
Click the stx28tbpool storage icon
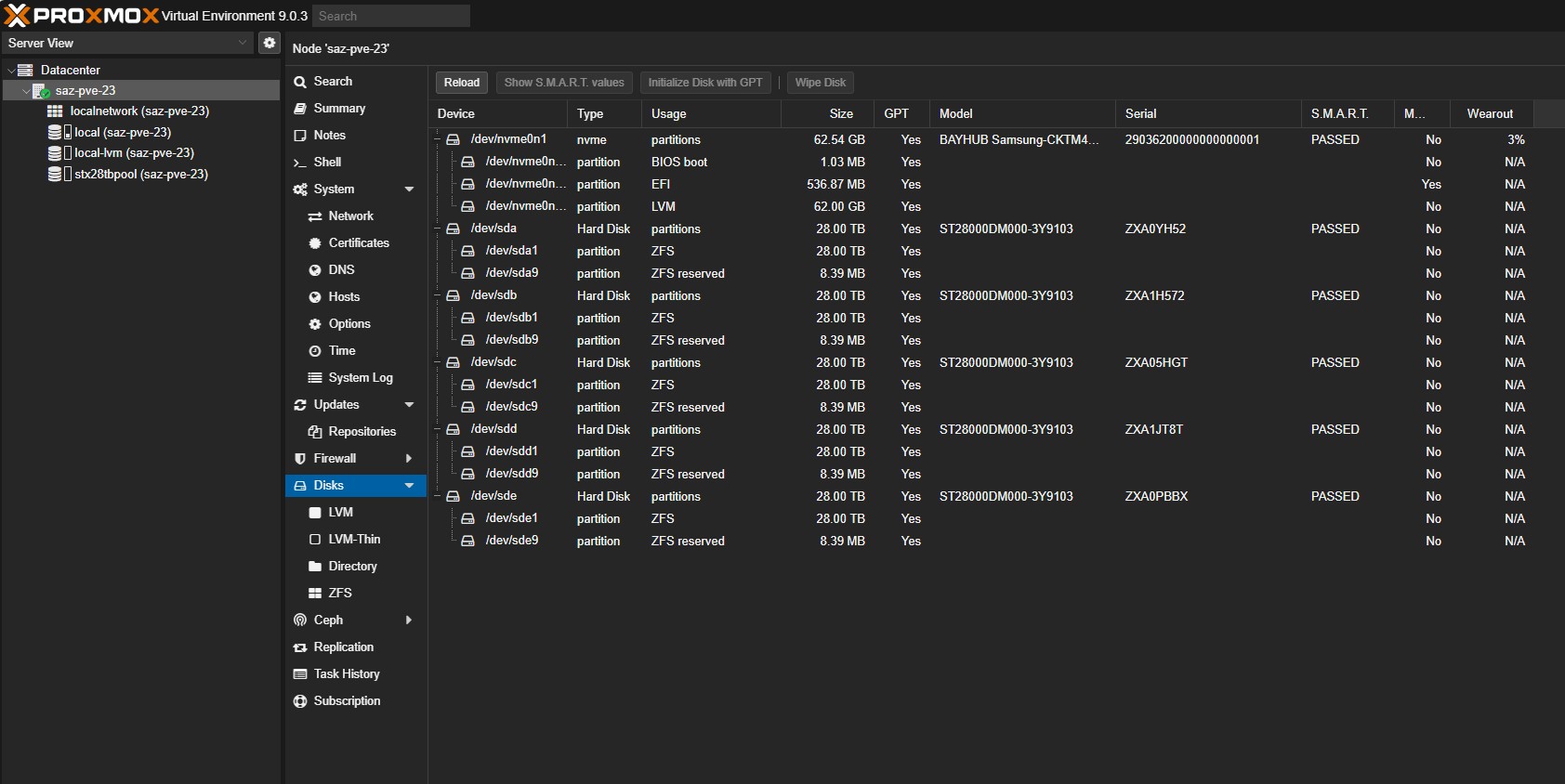[x=56, y=175]
